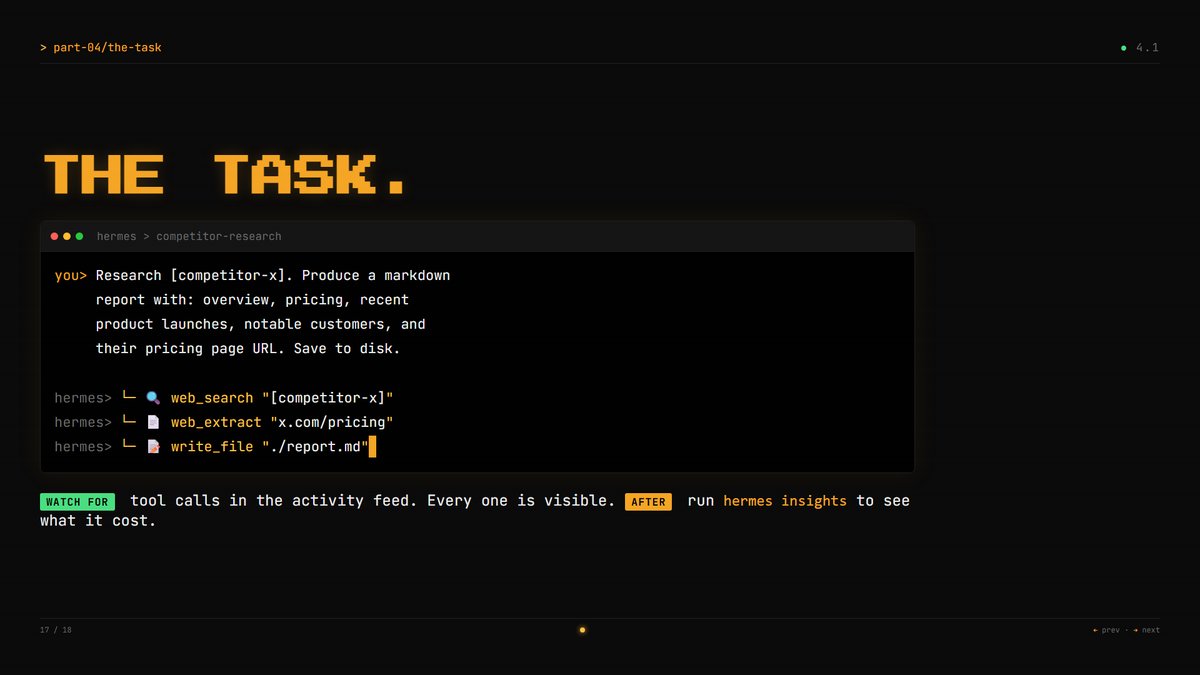Viewport: 1200px width, 675px height.
Task: Click the AFTER orange badge
Action: pyautogui.click(x=648, y=502)
